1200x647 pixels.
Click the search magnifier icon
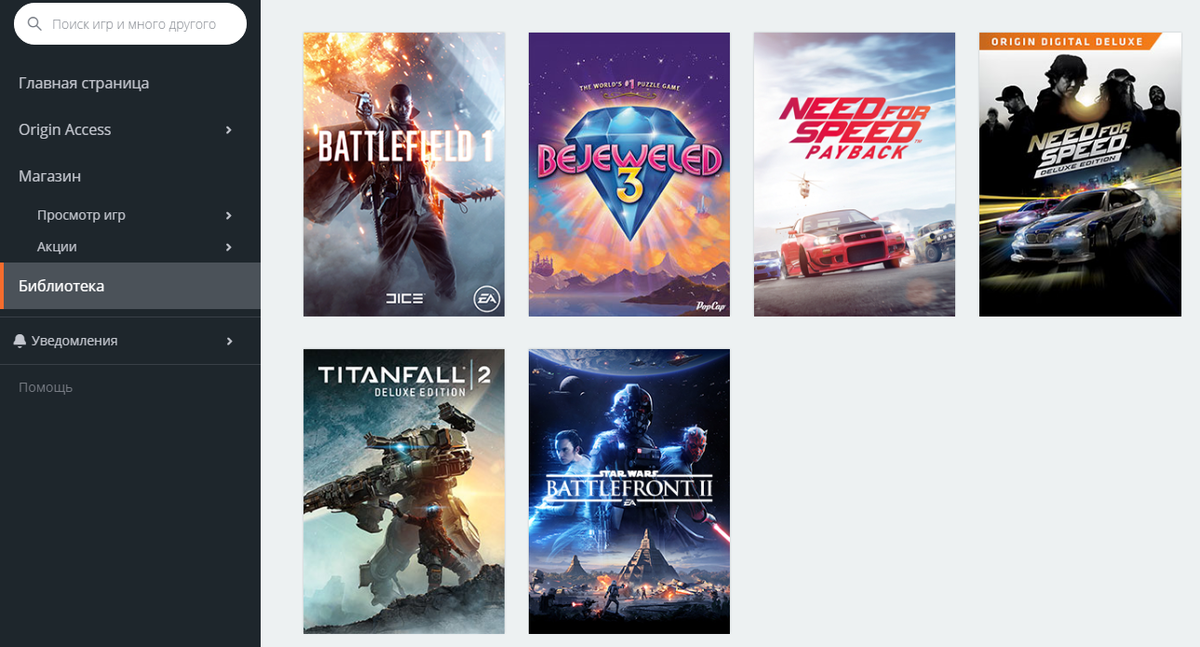pos(34,24)
